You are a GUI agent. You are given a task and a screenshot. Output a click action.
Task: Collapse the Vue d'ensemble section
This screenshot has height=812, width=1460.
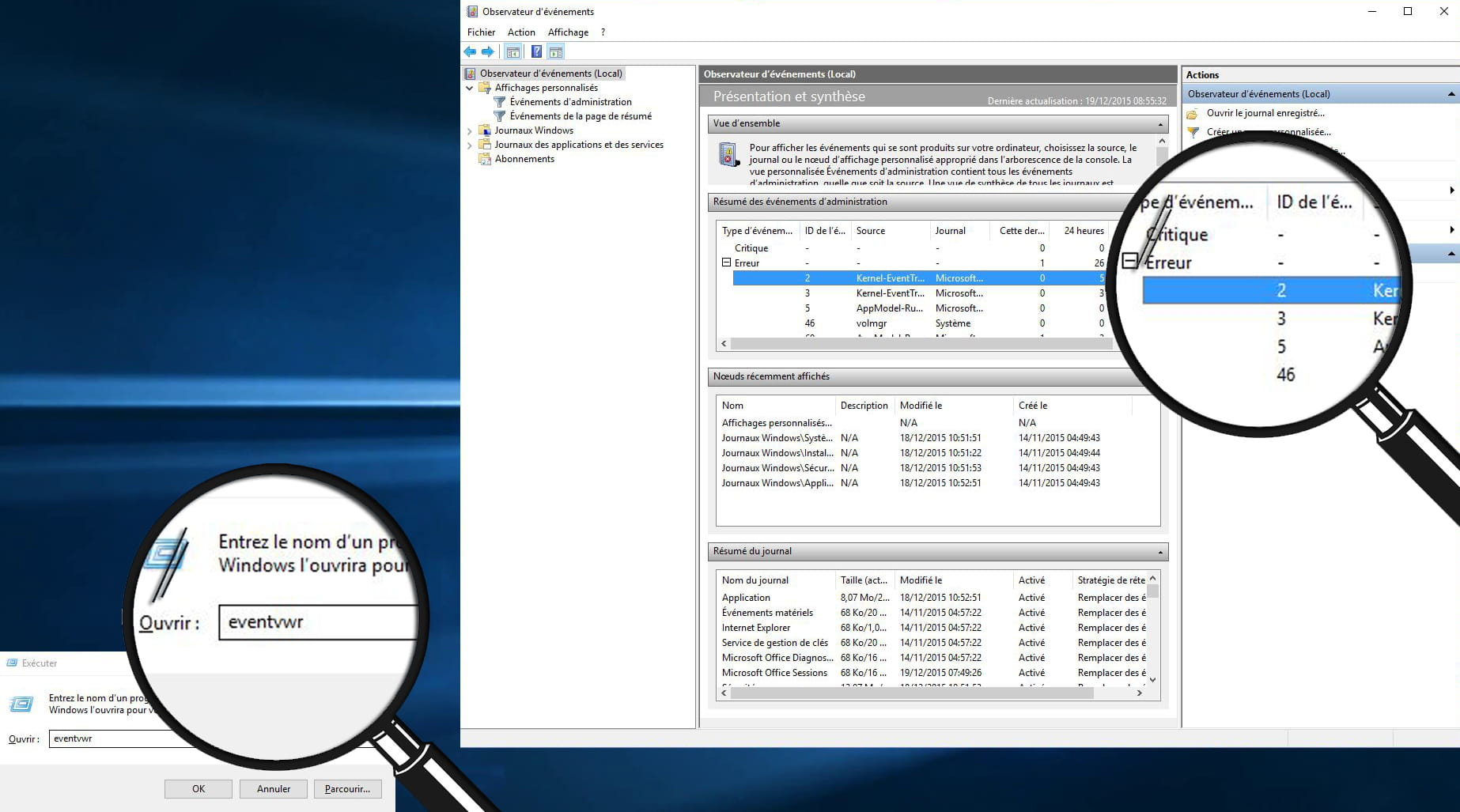coord(1160,124)
